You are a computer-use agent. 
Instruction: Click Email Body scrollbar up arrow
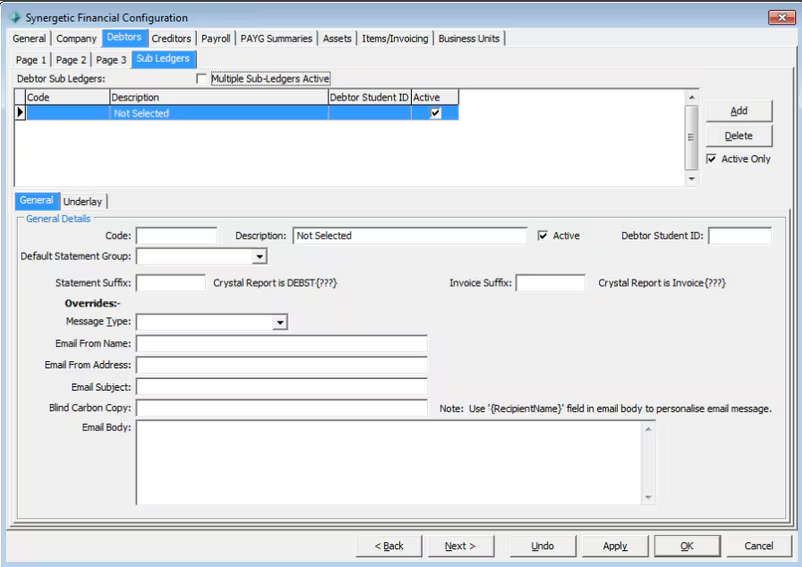pos(648,429)
